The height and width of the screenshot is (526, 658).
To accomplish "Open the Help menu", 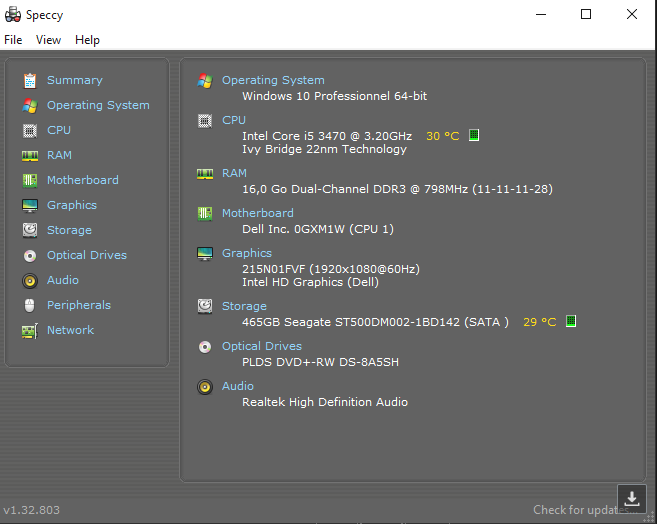I will (88, 40).
